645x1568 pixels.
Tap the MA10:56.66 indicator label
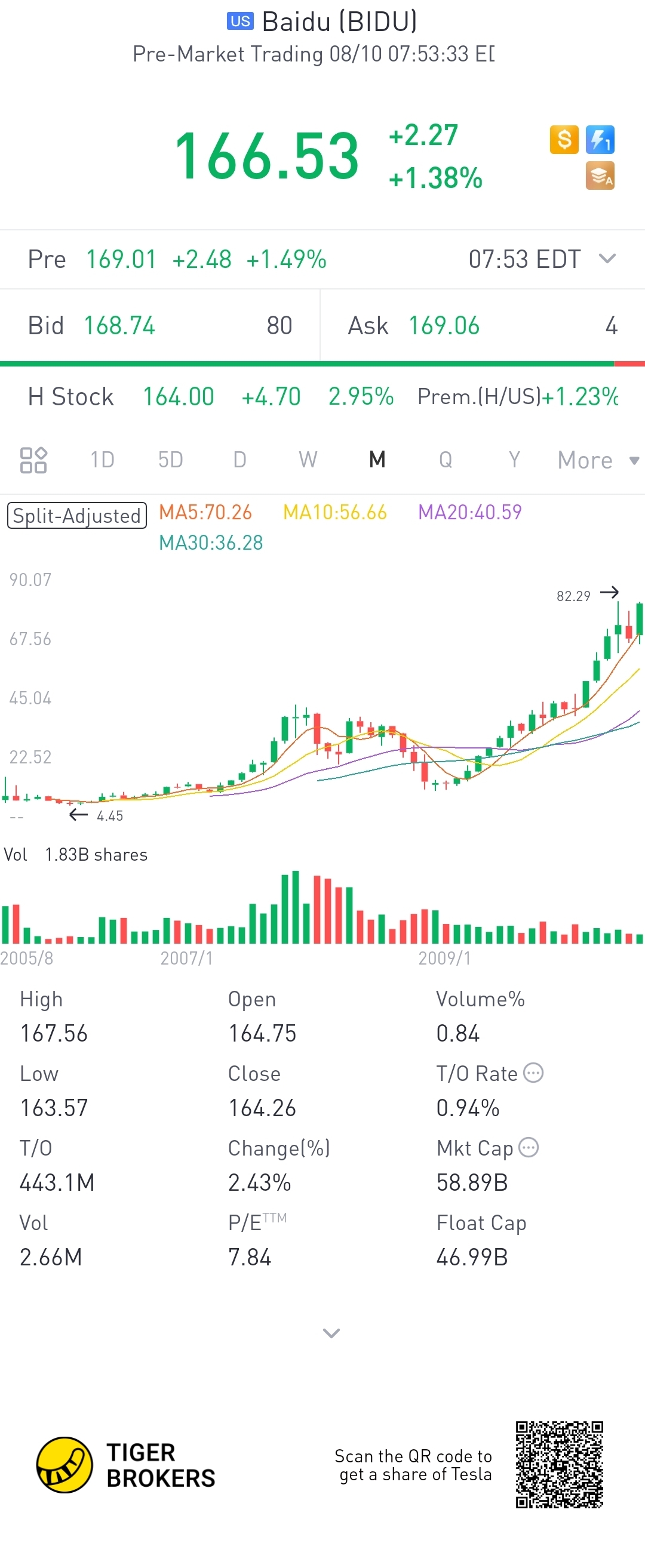click(x=335, y=513)
